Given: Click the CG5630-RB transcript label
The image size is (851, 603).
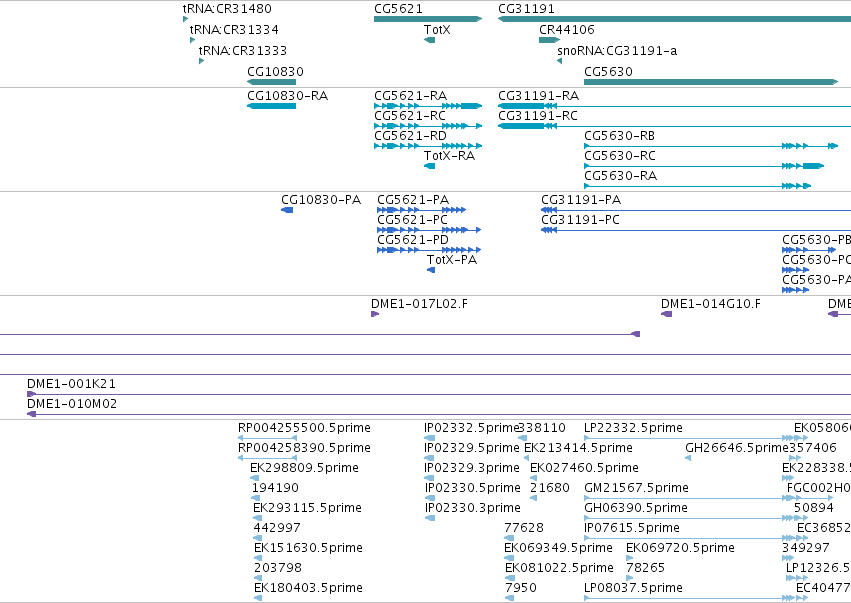Looking at the screenshot, I should click(619, 136).
